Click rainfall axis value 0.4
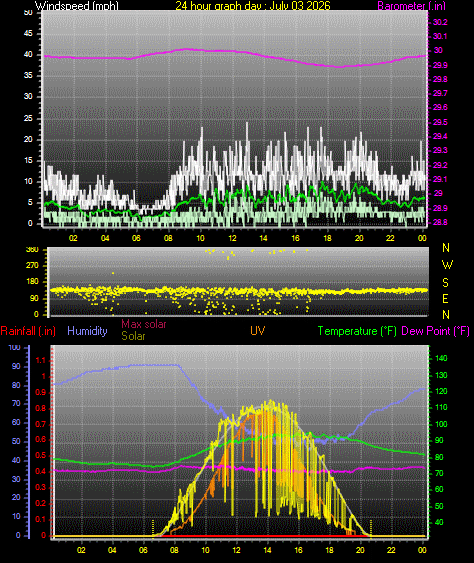 coord(41,471)
